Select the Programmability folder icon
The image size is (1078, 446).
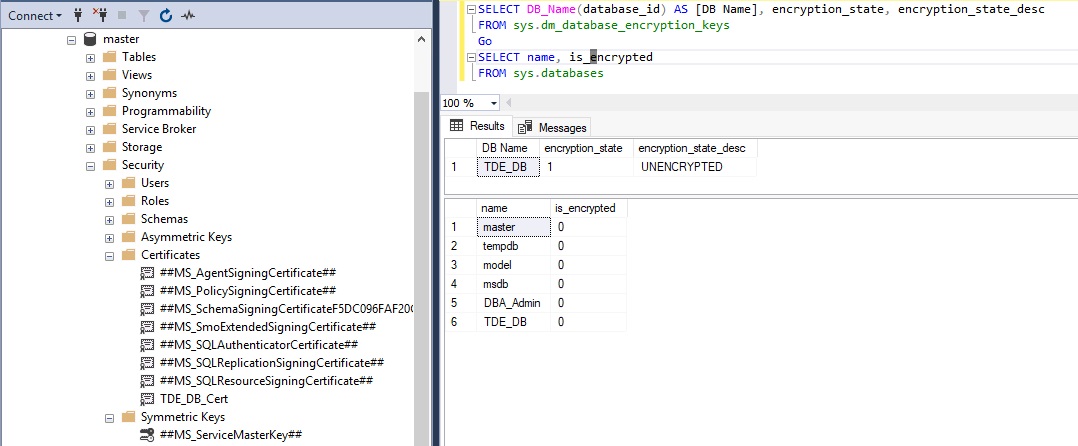(x=109, y=111)
